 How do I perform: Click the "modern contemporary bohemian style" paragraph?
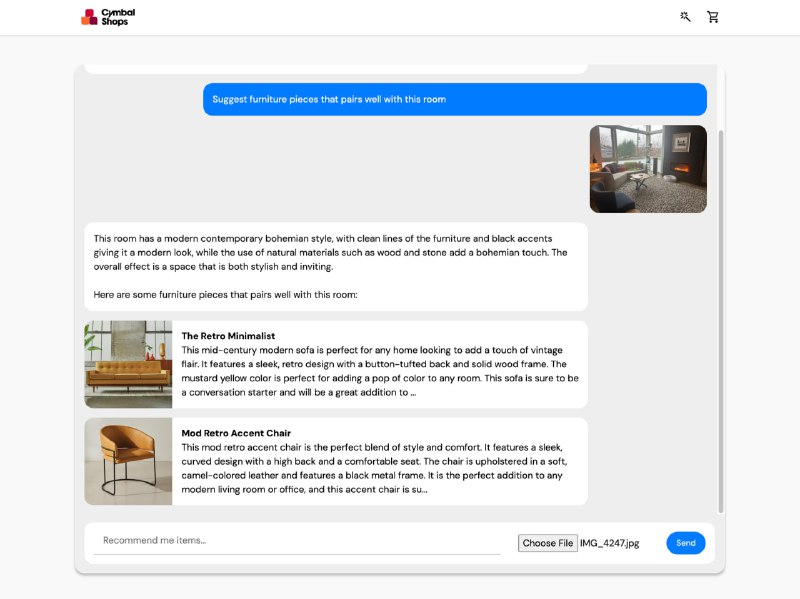click(330, 253)
